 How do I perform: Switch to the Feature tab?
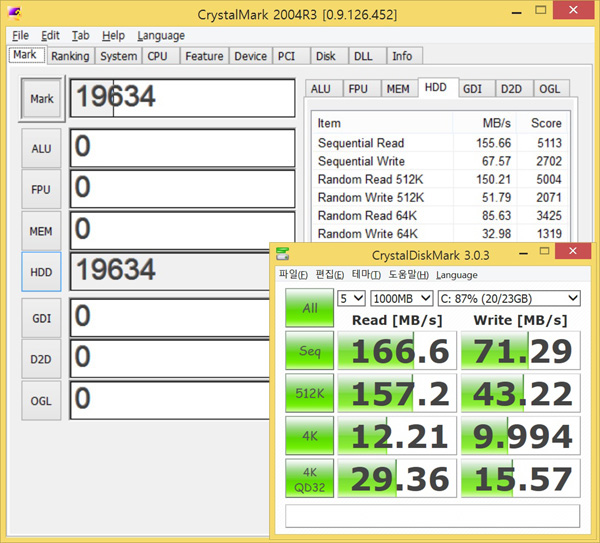pos(204,56)
